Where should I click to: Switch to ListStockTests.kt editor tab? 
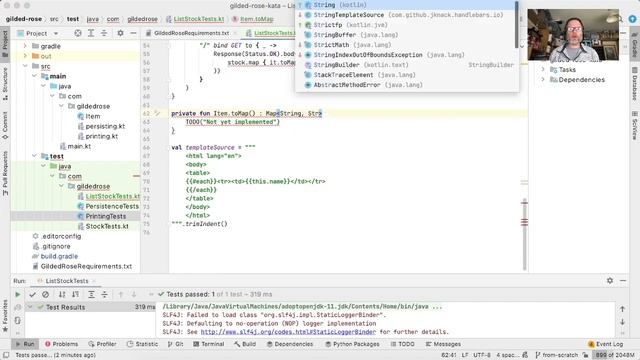[271, 33]
